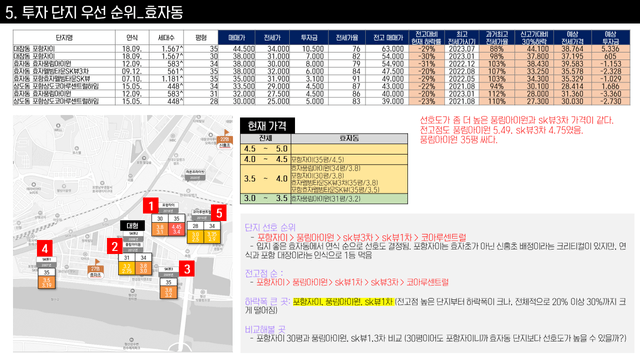Click the '효자동' header in price table

[x=349, y=138]
